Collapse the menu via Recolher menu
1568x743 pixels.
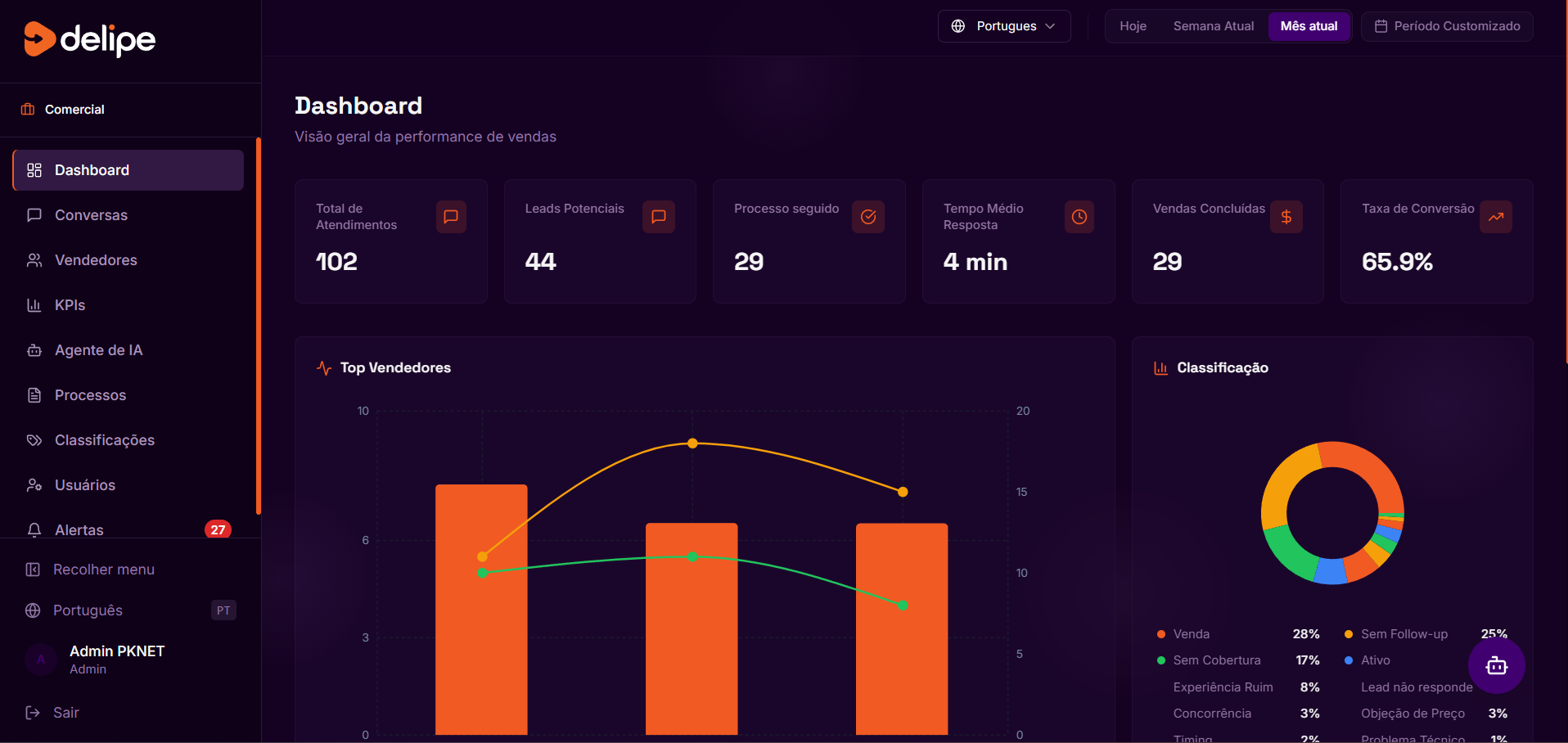(104, 569)
